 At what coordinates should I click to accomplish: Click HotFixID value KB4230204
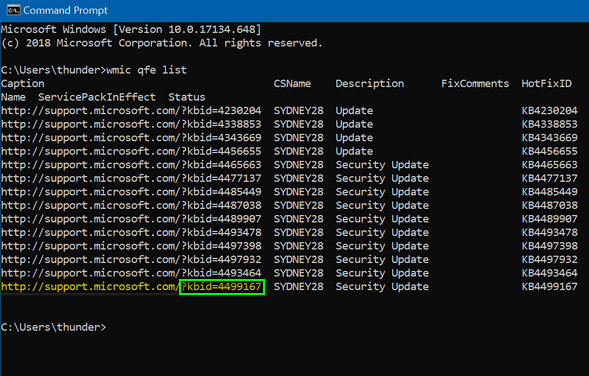point(550,110)
